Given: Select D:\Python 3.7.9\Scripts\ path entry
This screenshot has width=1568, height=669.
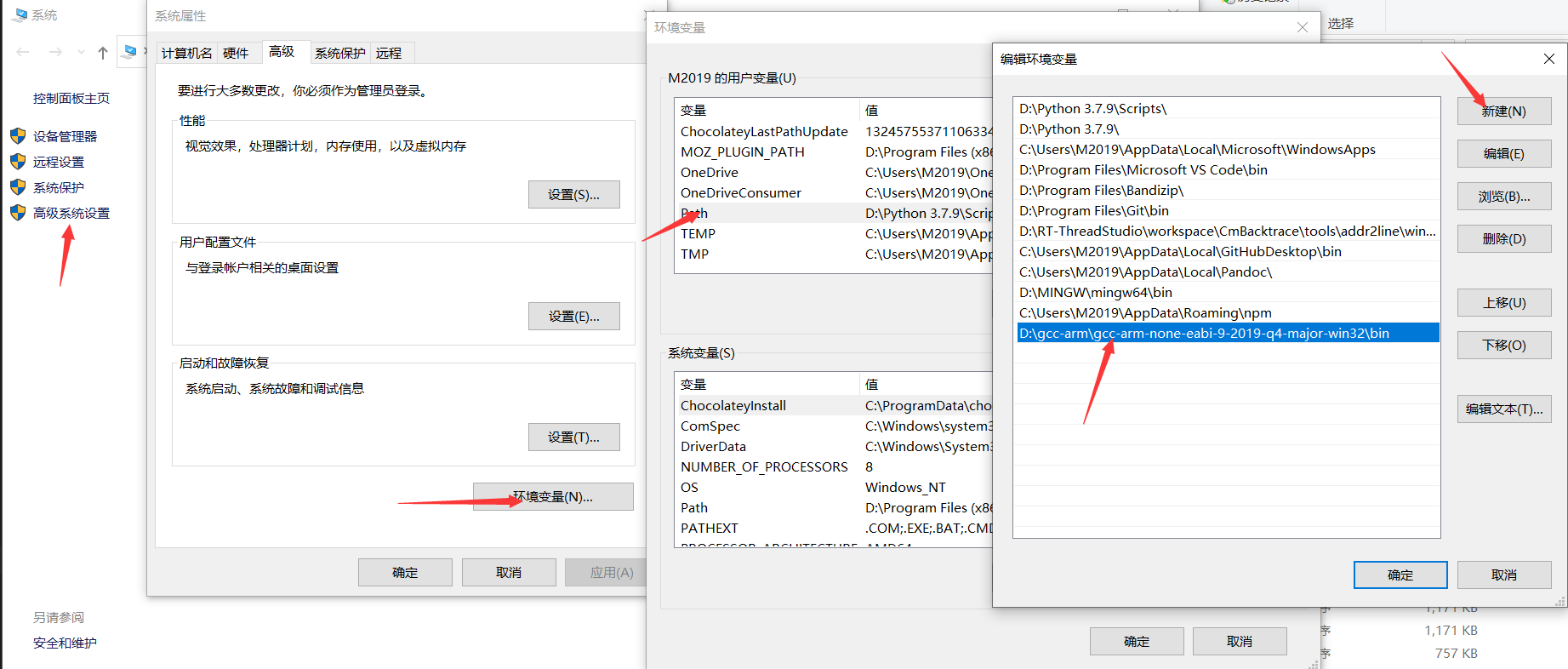Looking at the screenshot, I should click(x=1228, y=108).
